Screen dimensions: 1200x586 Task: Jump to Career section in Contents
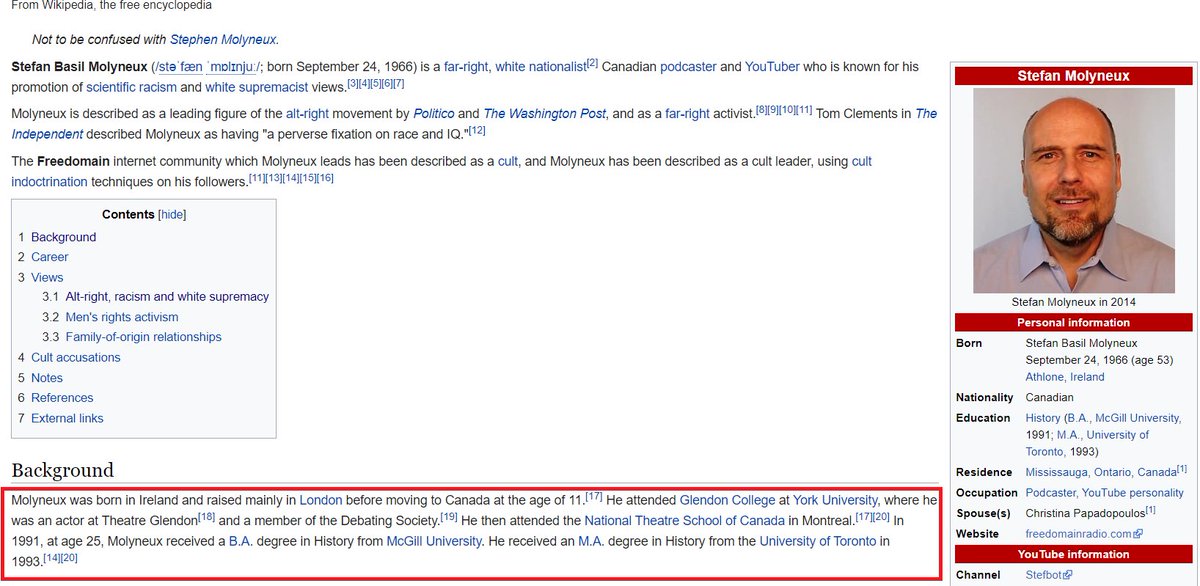coord(50,257)
